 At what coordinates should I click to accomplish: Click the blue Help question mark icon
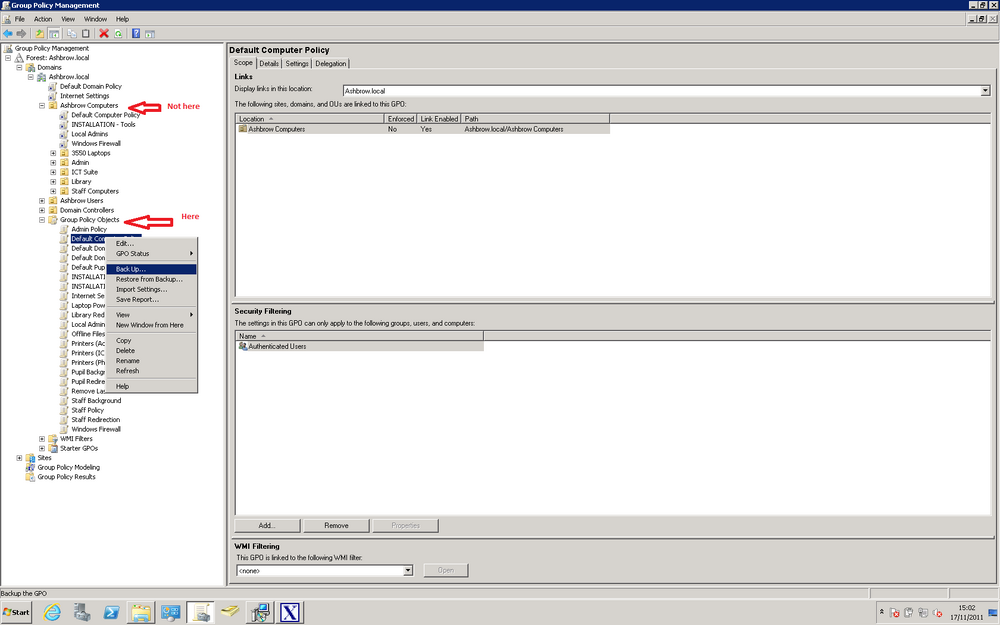(x=136, y=33)
